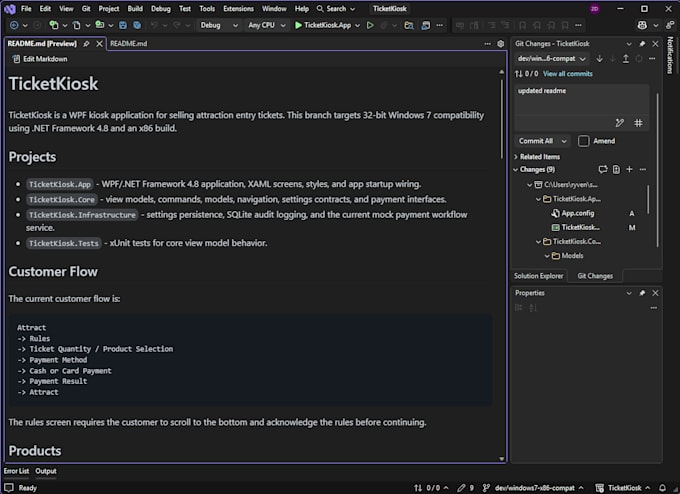Image resolution: width=680 pixels, height=494 pixels.
Task: Open the Changes row ellipsis menu
Action: click(643, 170)
